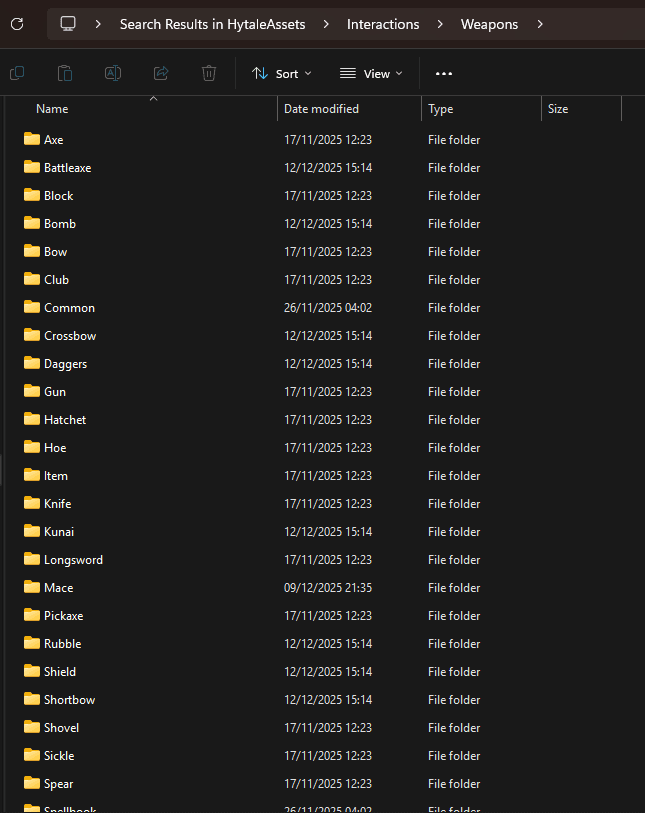Expand the chevron after Weapons breadcrumb
This screenshot has width=645, height=813.
pyautogui.click(x=540, y=24)
